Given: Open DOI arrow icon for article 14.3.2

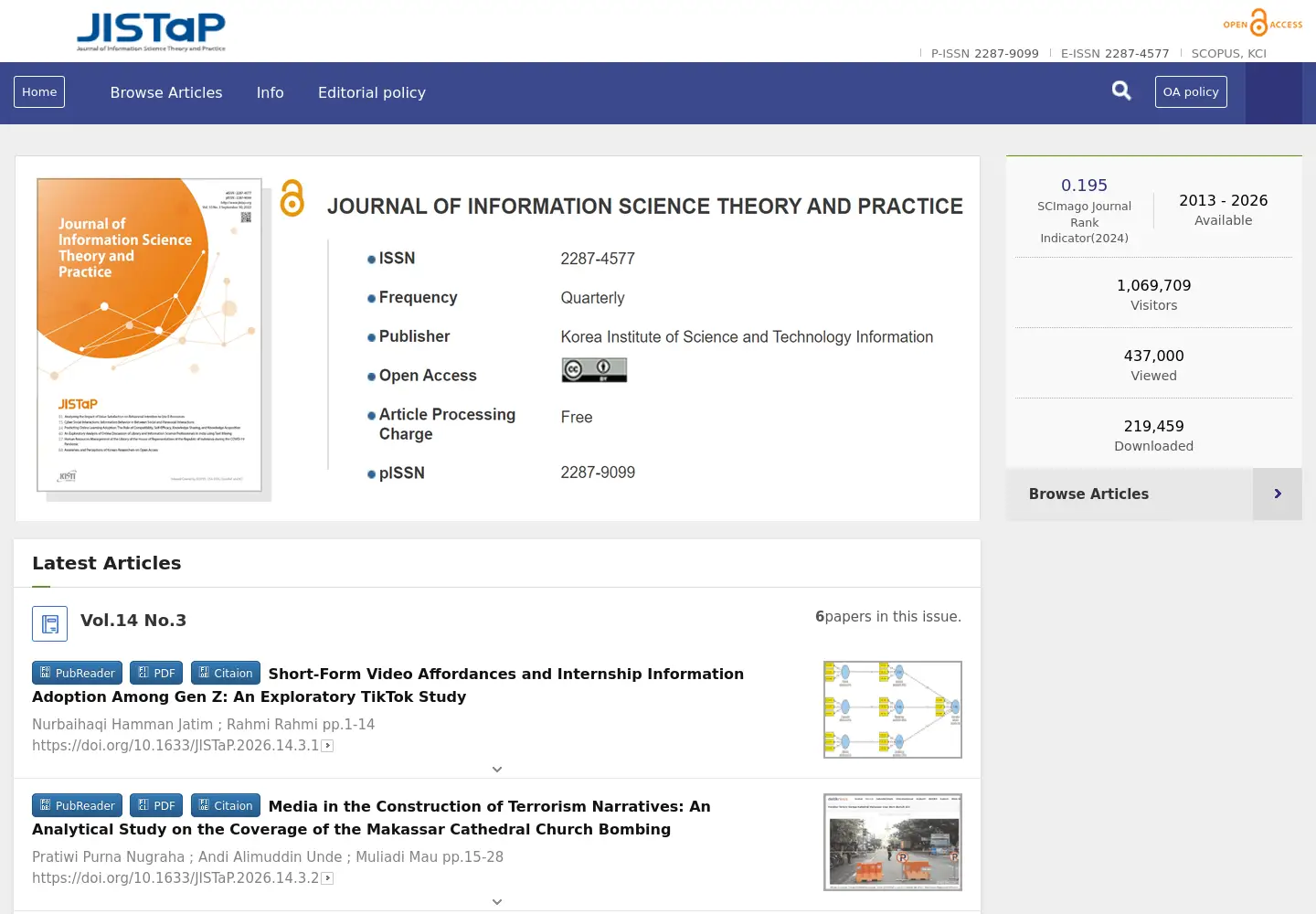Looking at the screenshot, I should coord(327,878).
